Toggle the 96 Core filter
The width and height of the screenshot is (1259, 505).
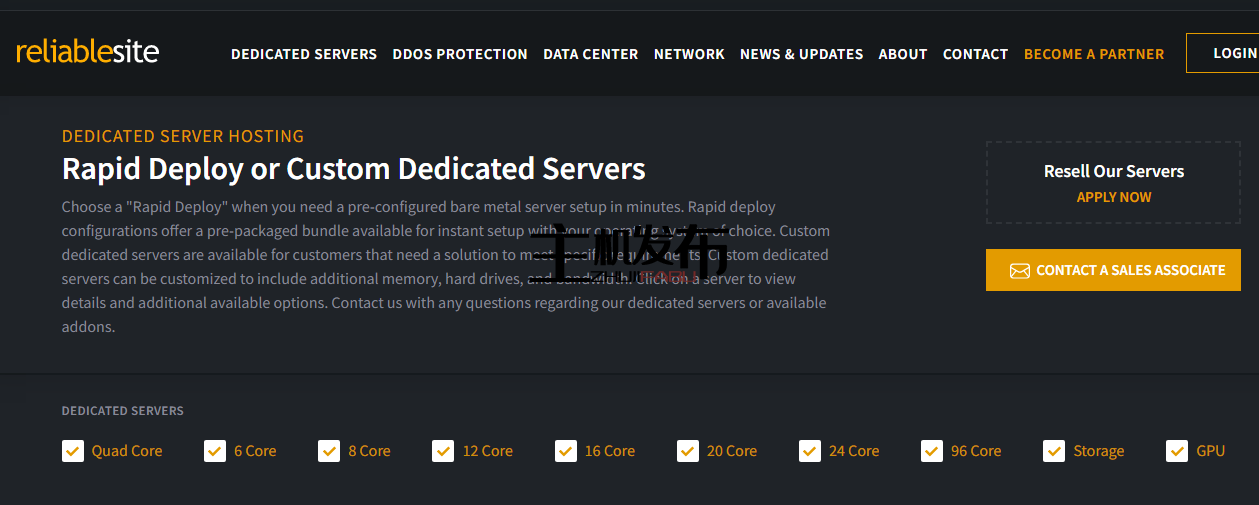point(932,451)
